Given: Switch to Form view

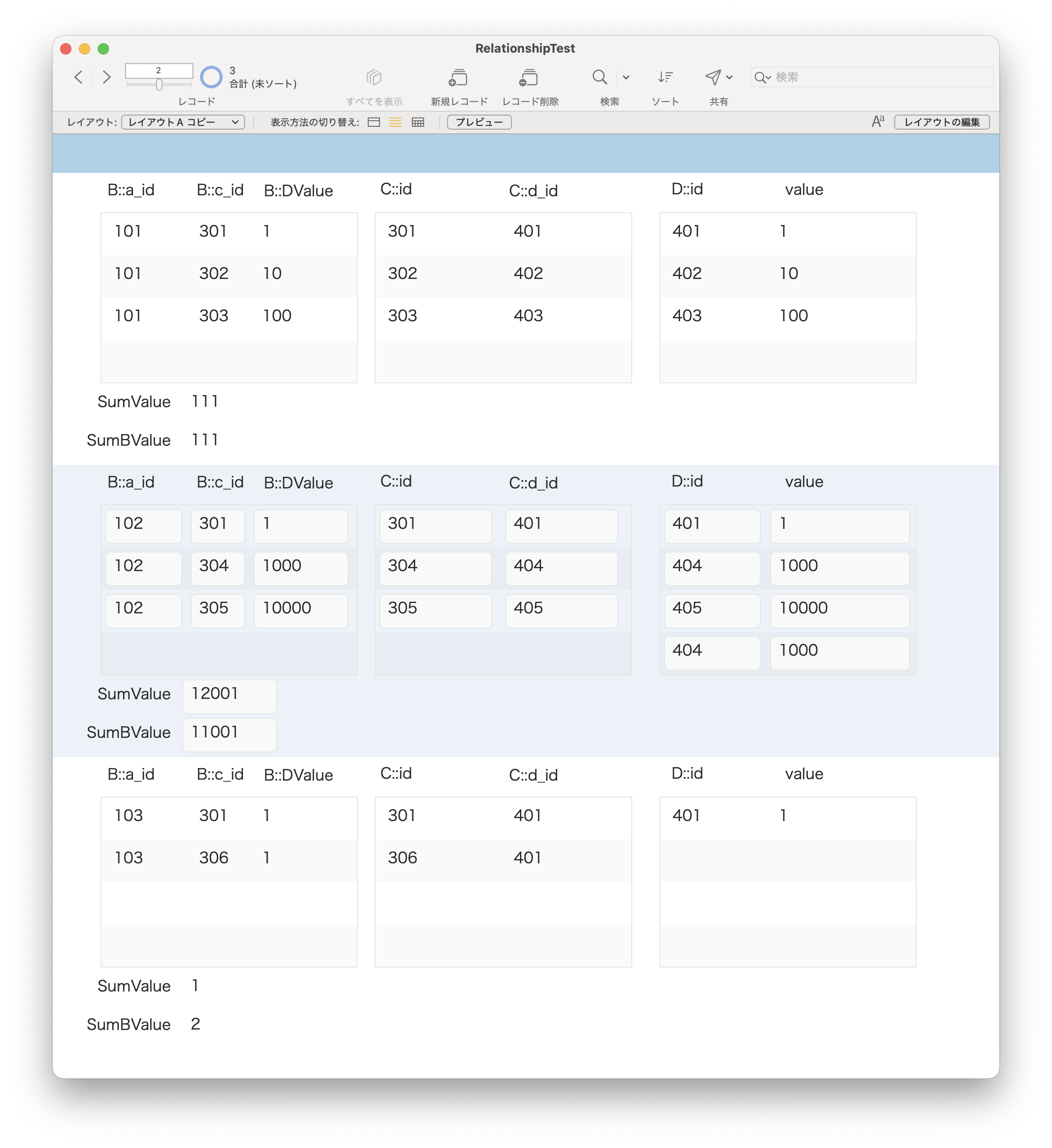Looking at the screenshot, I should (374, 123).
